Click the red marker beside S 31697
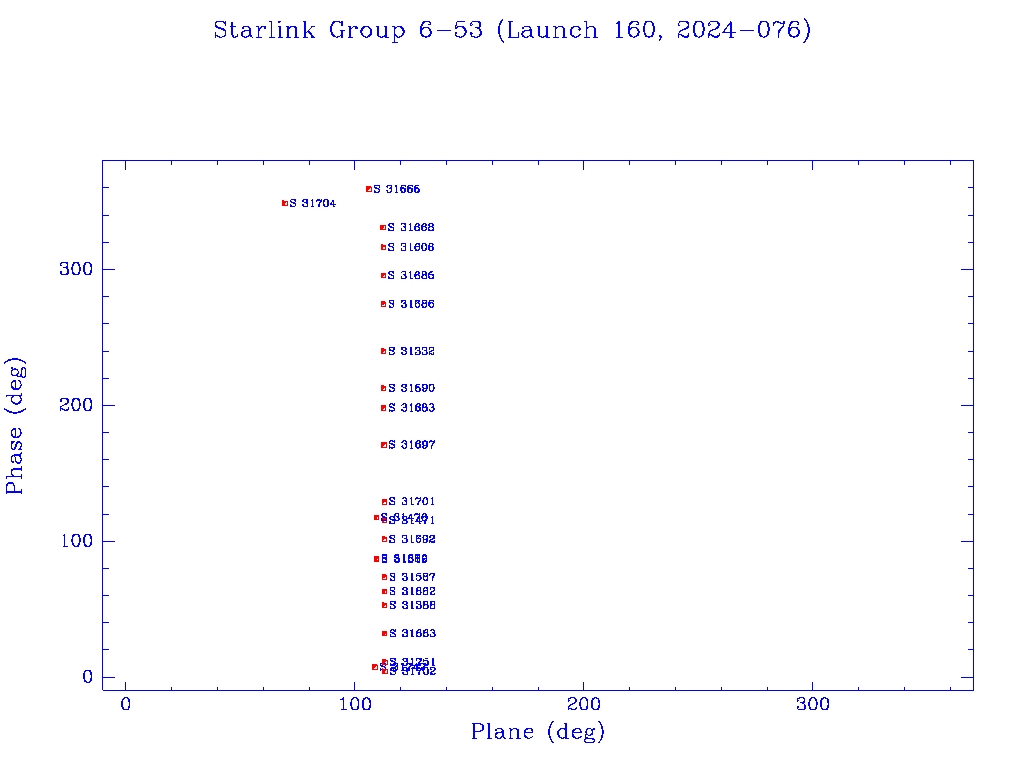The image size is (1024, 768). click(x=383, y=445)
